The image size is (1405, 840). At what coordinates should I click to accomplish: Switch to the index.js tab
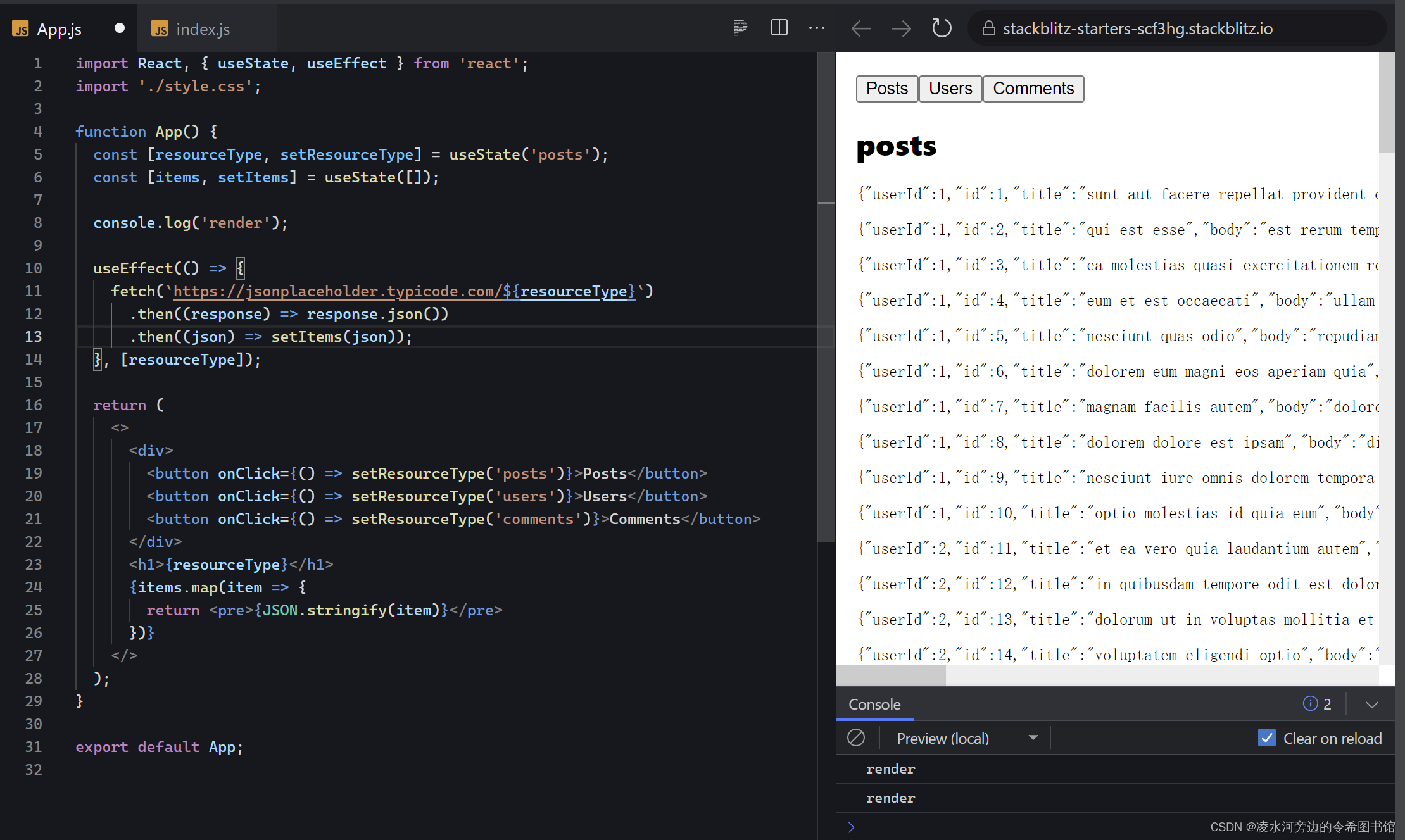(203, 29)
